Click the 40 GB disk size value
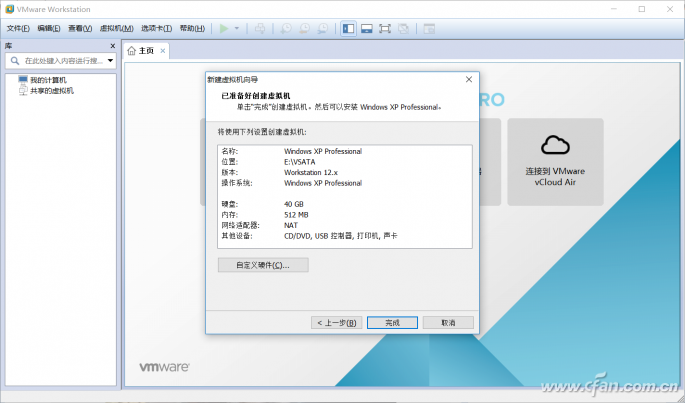Viewport: 685px width, 403px height. pos(294,204)
